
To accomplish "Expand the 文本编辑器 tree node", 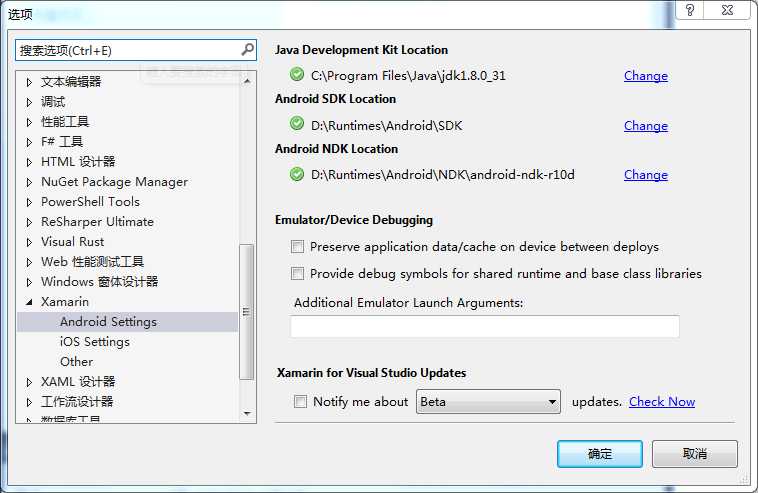I will tap(29, 82).
